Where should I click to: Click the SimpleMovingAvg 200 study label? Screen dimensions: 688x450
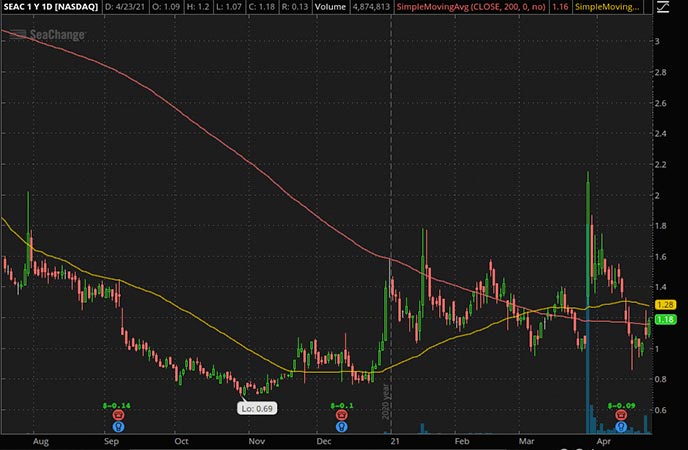471,7
